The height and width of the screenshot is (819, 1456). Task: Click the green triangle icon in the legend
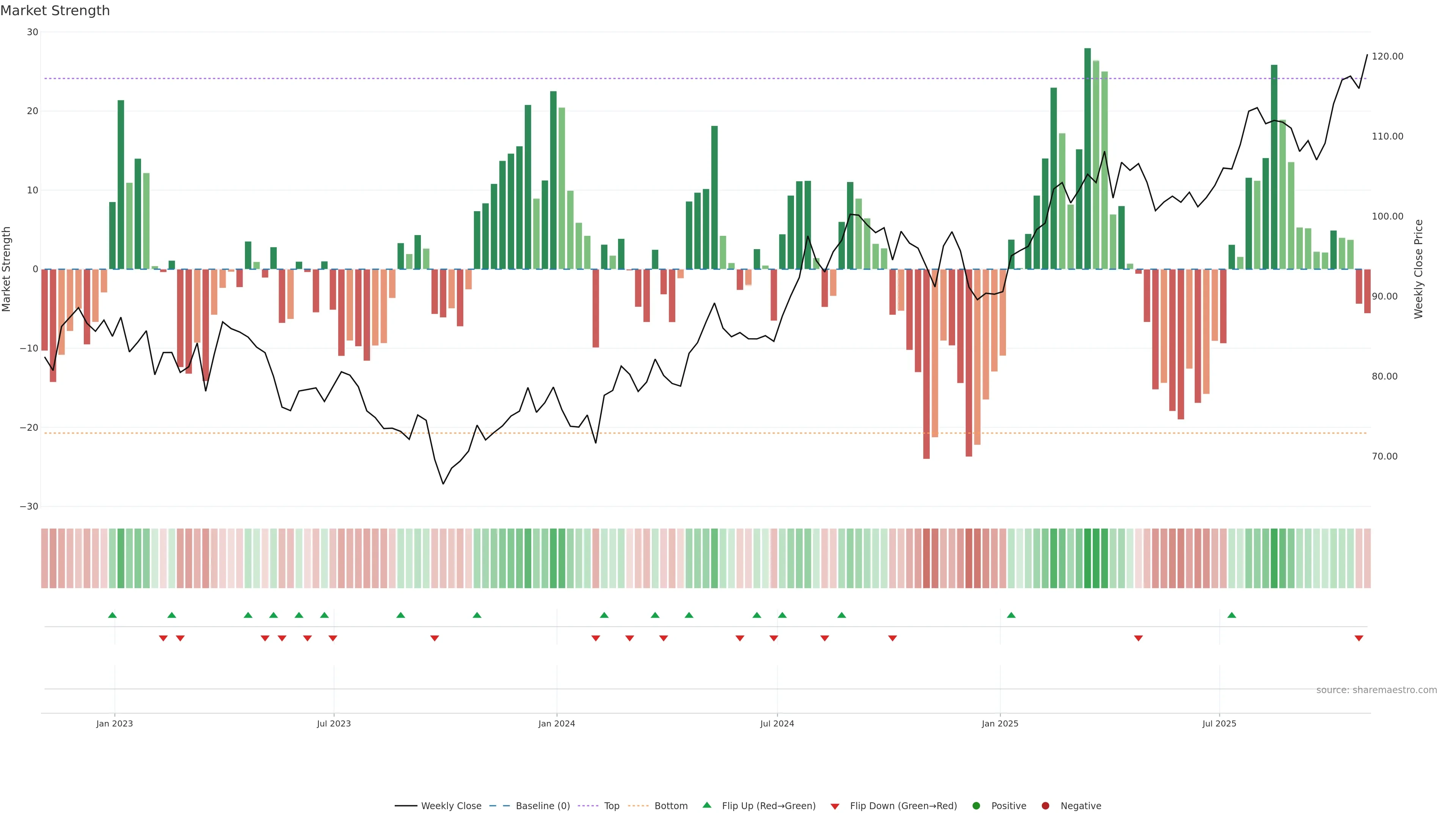(x=706, y=805)
